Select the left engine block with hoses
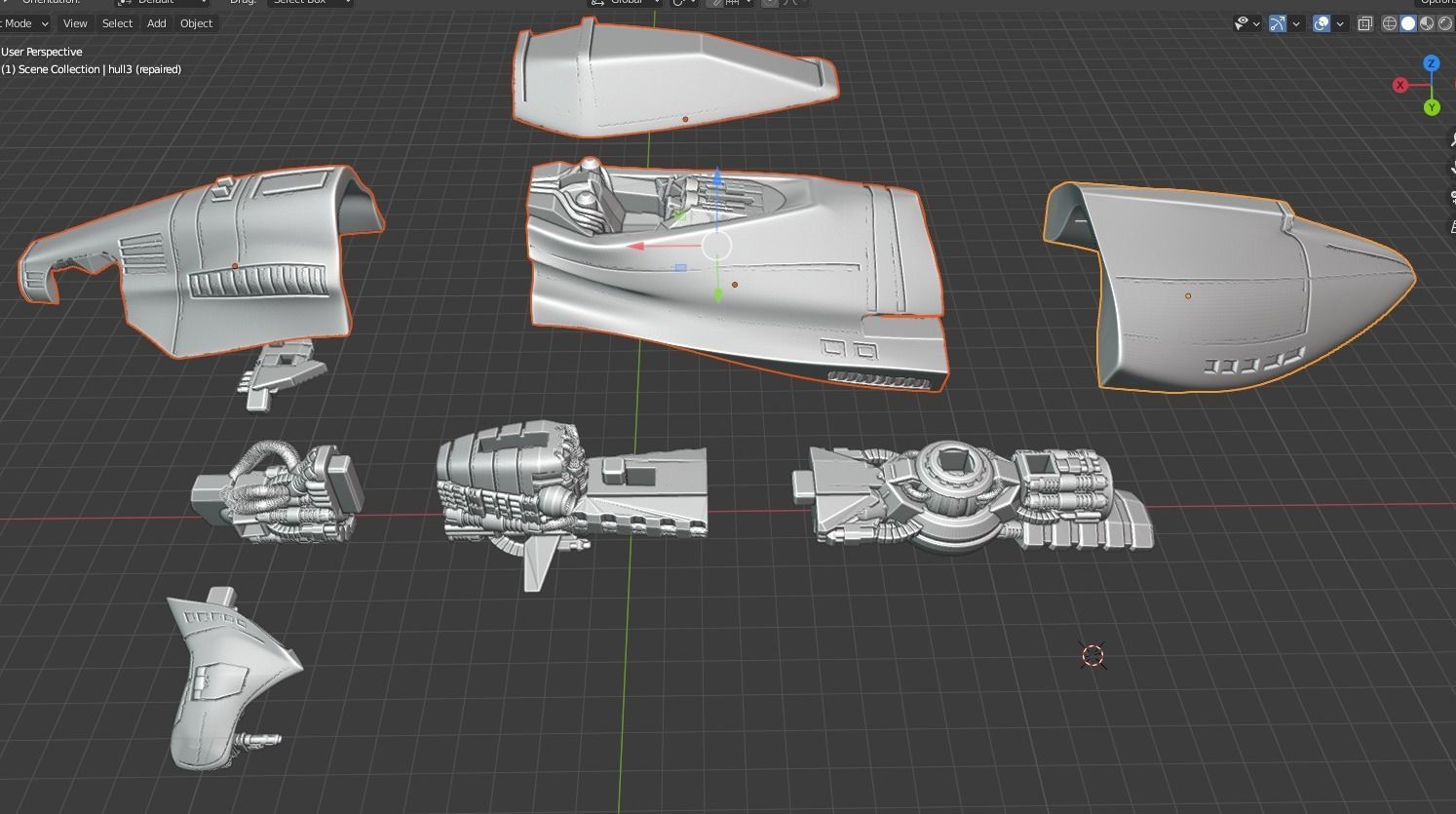 pos(280,492)
